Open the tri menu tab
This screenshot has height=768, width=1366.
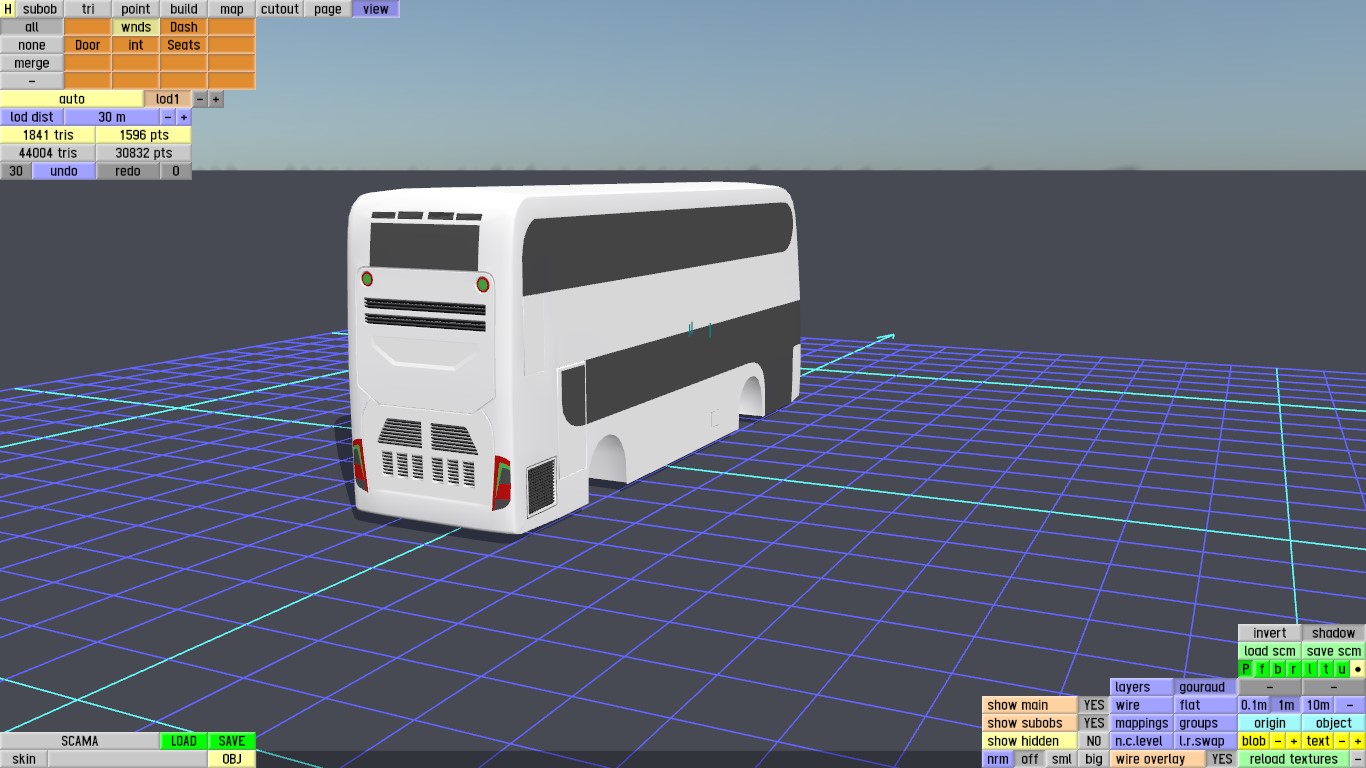point(88,9)
